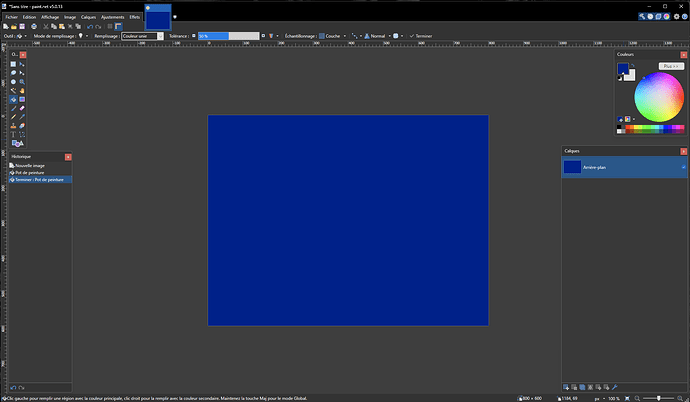Select the Pan hand tool
Viewport: 690px width, 402px height.
[22, 91]
